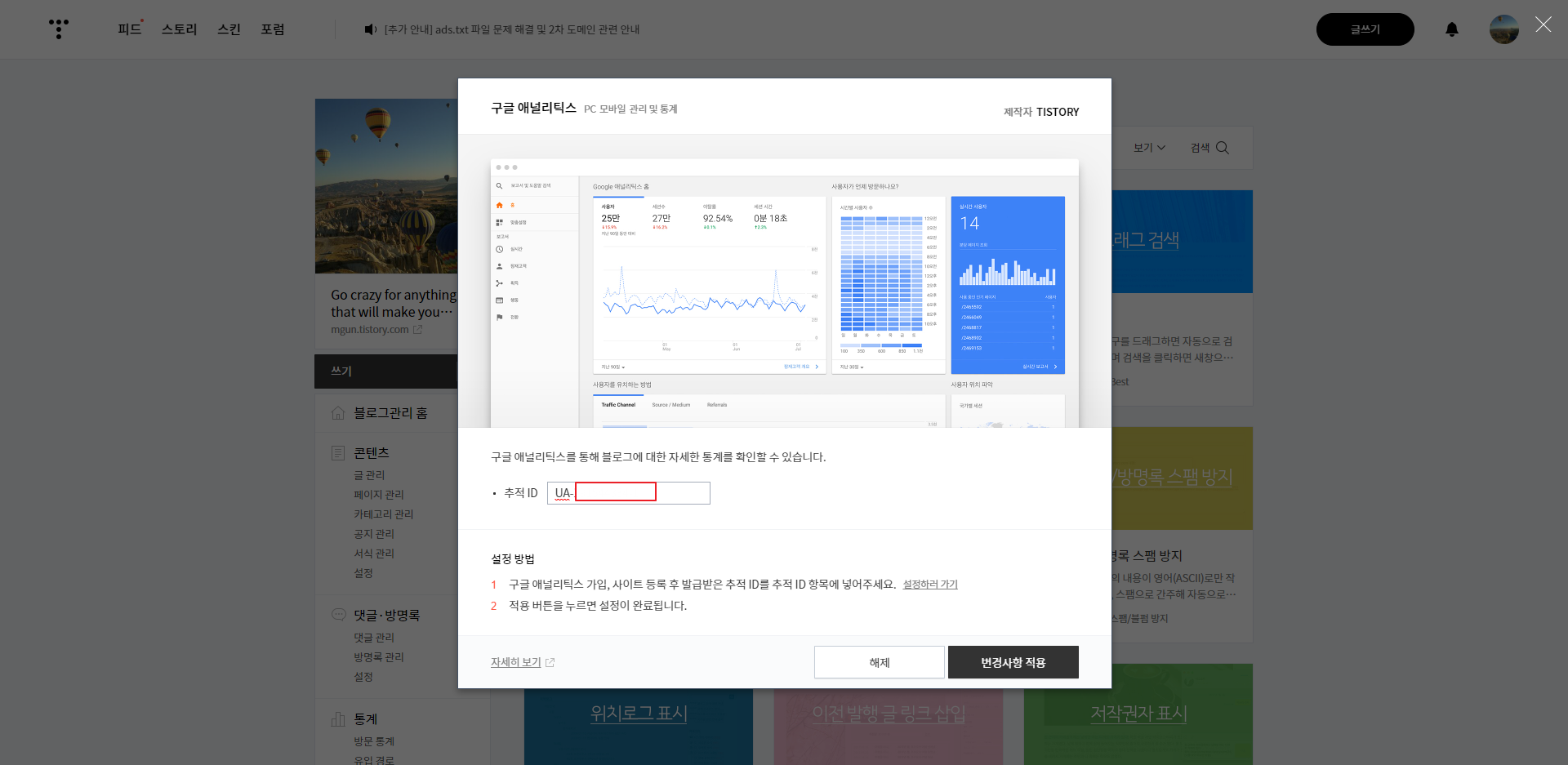Click the 쓰기 sidebar button
The image size is (1568, 765).
coord(386,371)
